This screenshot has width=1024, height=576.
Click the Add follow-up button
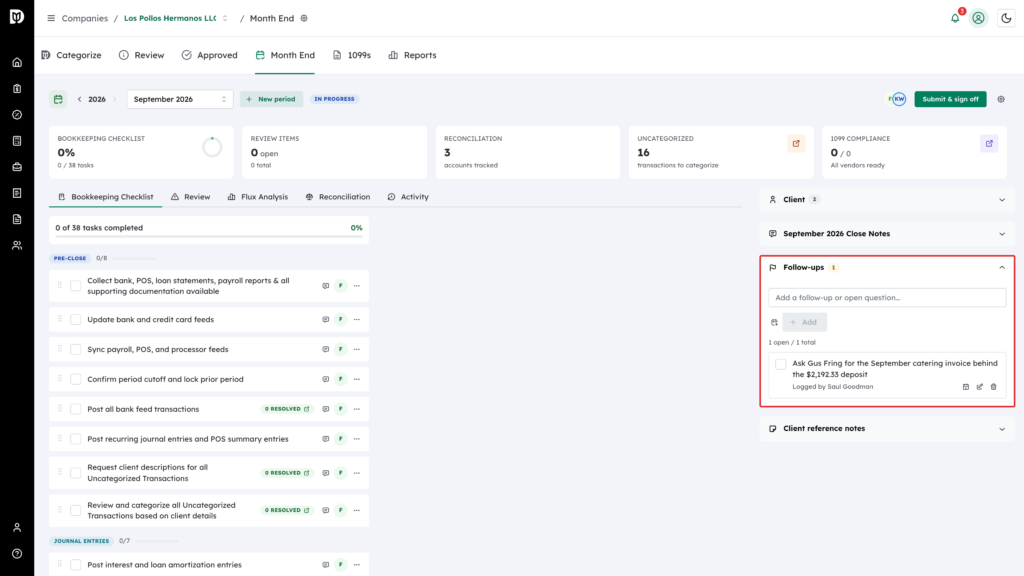pos(804,323)
